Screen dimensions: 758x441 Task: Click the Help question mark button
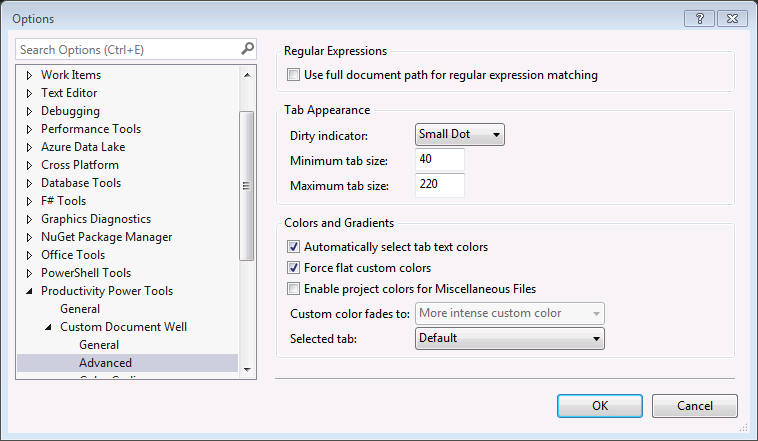tap(699, 18)
